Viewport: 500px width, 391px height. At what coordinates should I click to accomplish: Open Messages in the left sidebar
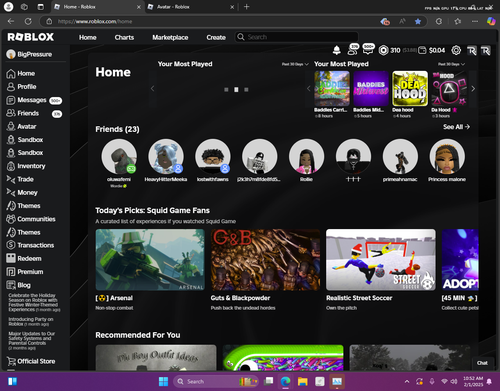(x=34, y=100)
